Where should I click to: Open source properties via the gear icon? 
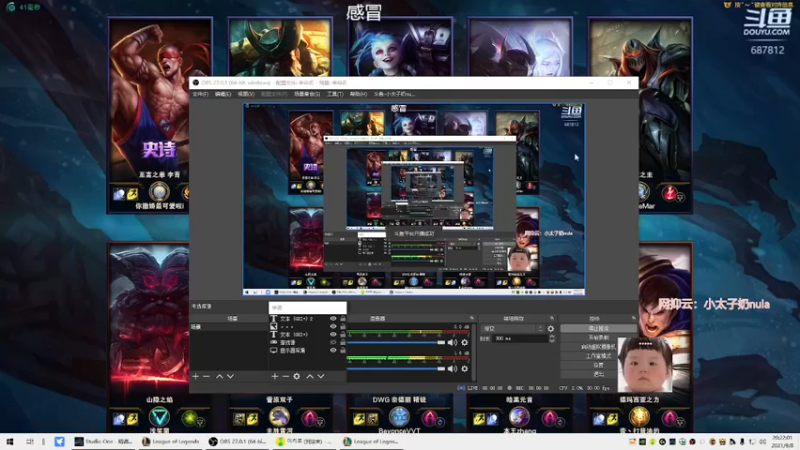[x=297, y=376]
